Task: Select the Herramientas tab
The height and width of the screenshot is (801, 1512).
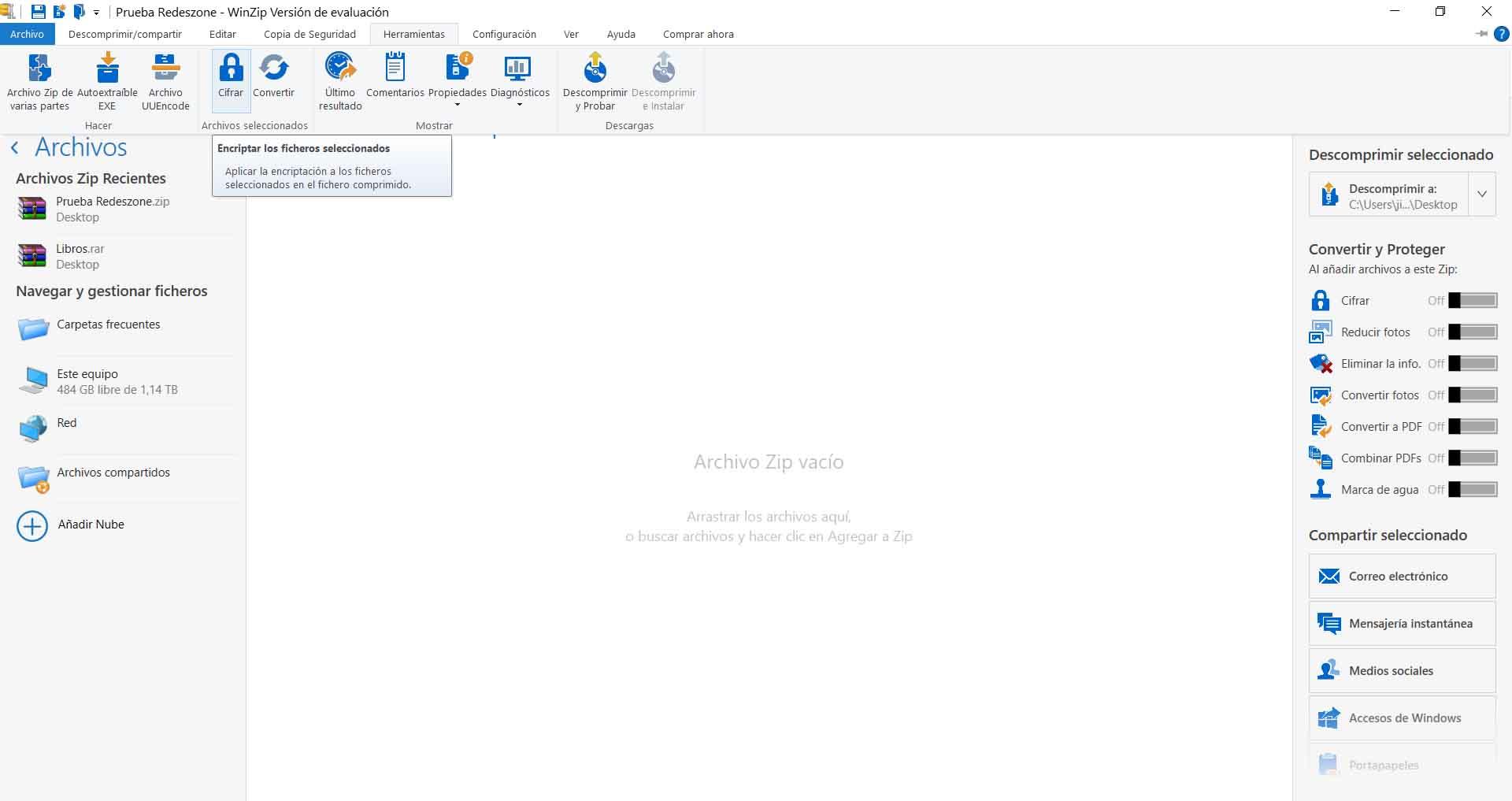Action: 414,34
